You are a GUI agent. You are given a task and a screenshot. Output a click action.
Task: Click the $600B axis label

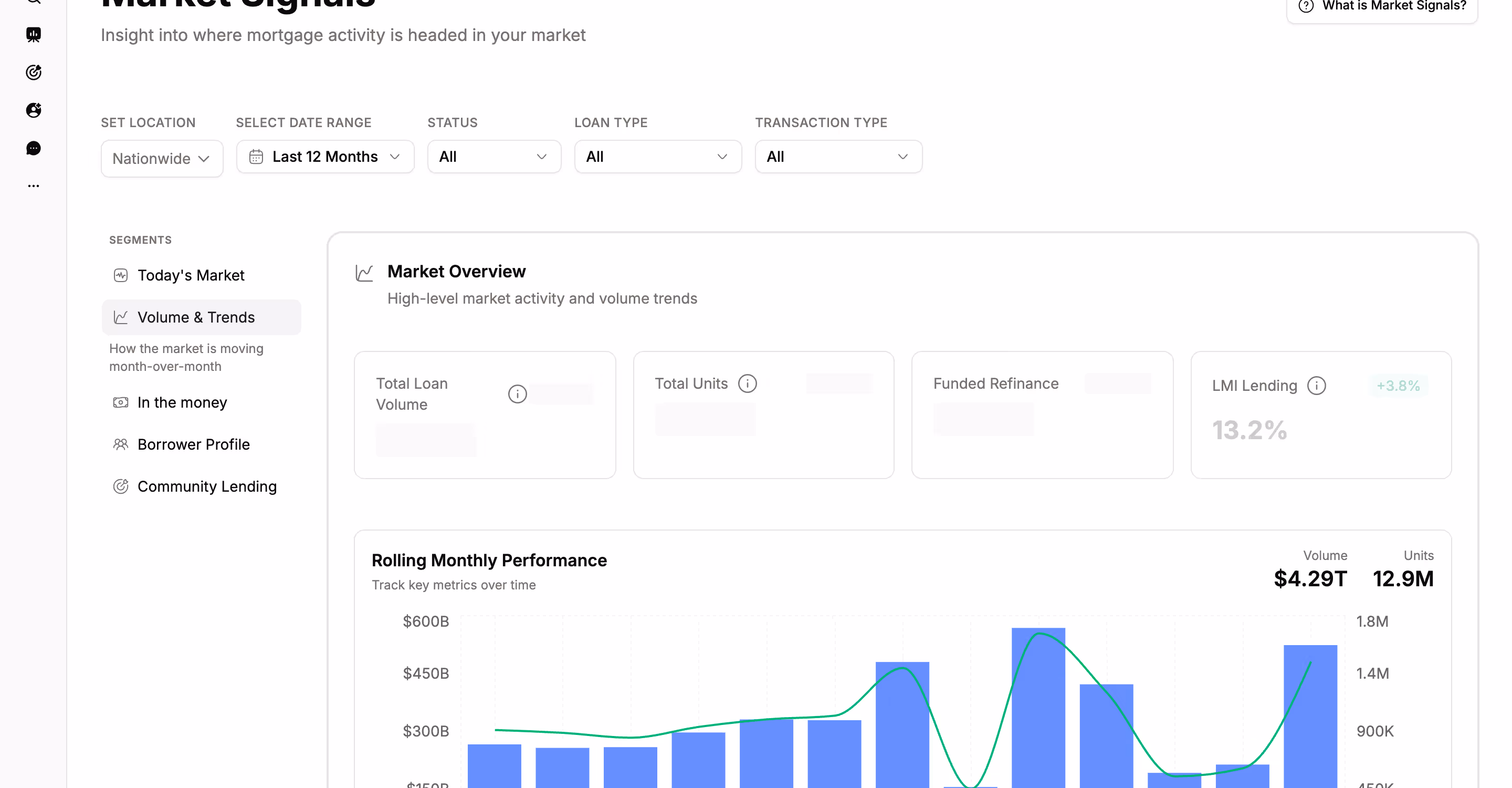(426, 622)
